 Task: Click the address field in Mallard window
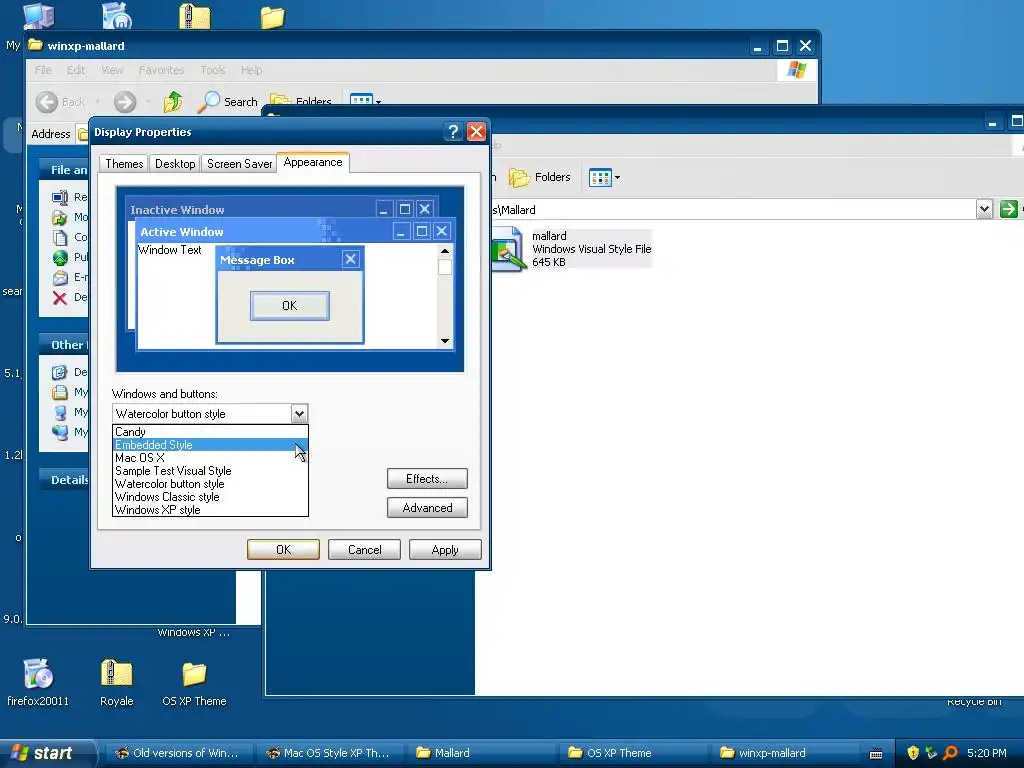coord(735,210)
